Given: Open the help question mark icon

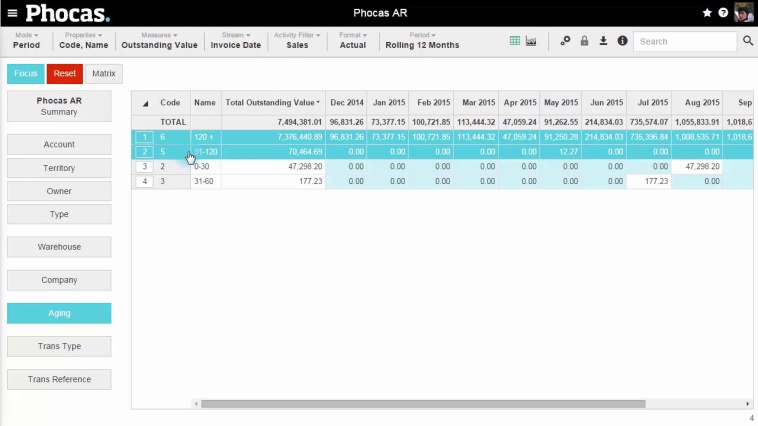Looking at the screenshot, I should (x=723, y=13).
